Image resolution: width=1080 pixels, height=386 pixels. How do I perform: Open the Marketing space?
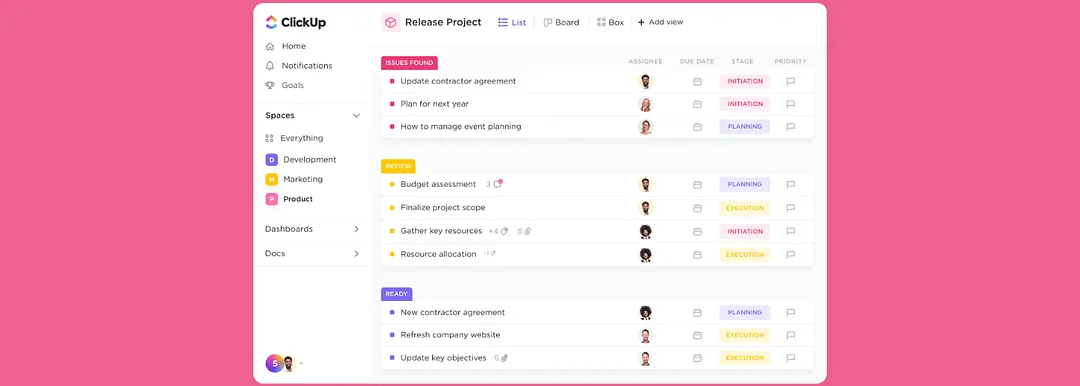pos(294,179)
